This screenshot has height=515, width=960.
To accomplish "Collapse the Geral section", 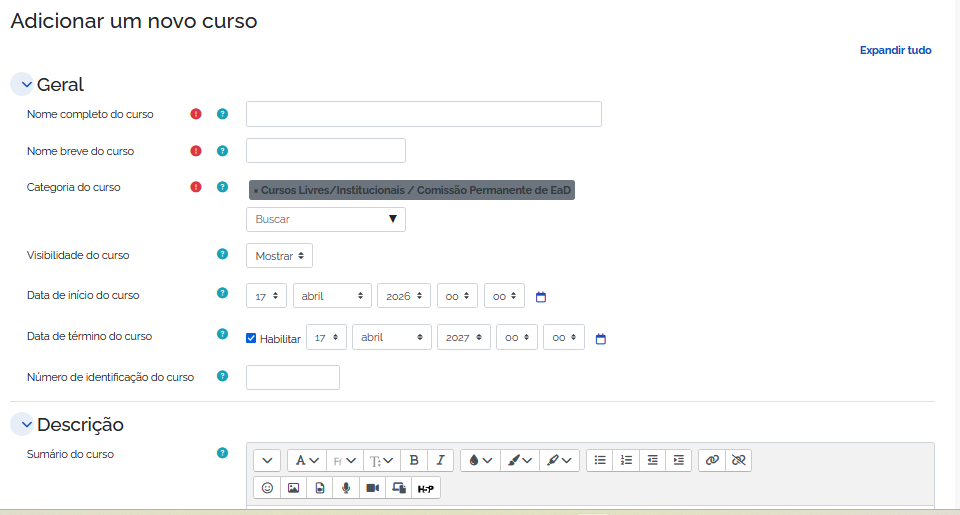I will pyautogui.click(x=26, y=85).
